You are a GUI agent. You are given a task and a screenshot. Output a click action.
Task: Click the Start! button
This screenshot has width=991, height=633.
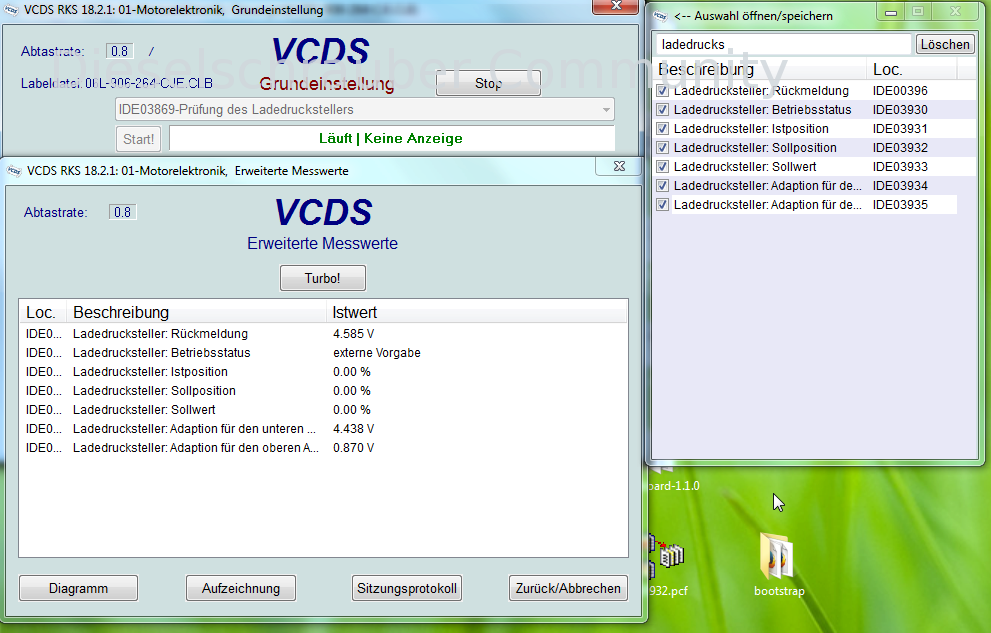138,139
